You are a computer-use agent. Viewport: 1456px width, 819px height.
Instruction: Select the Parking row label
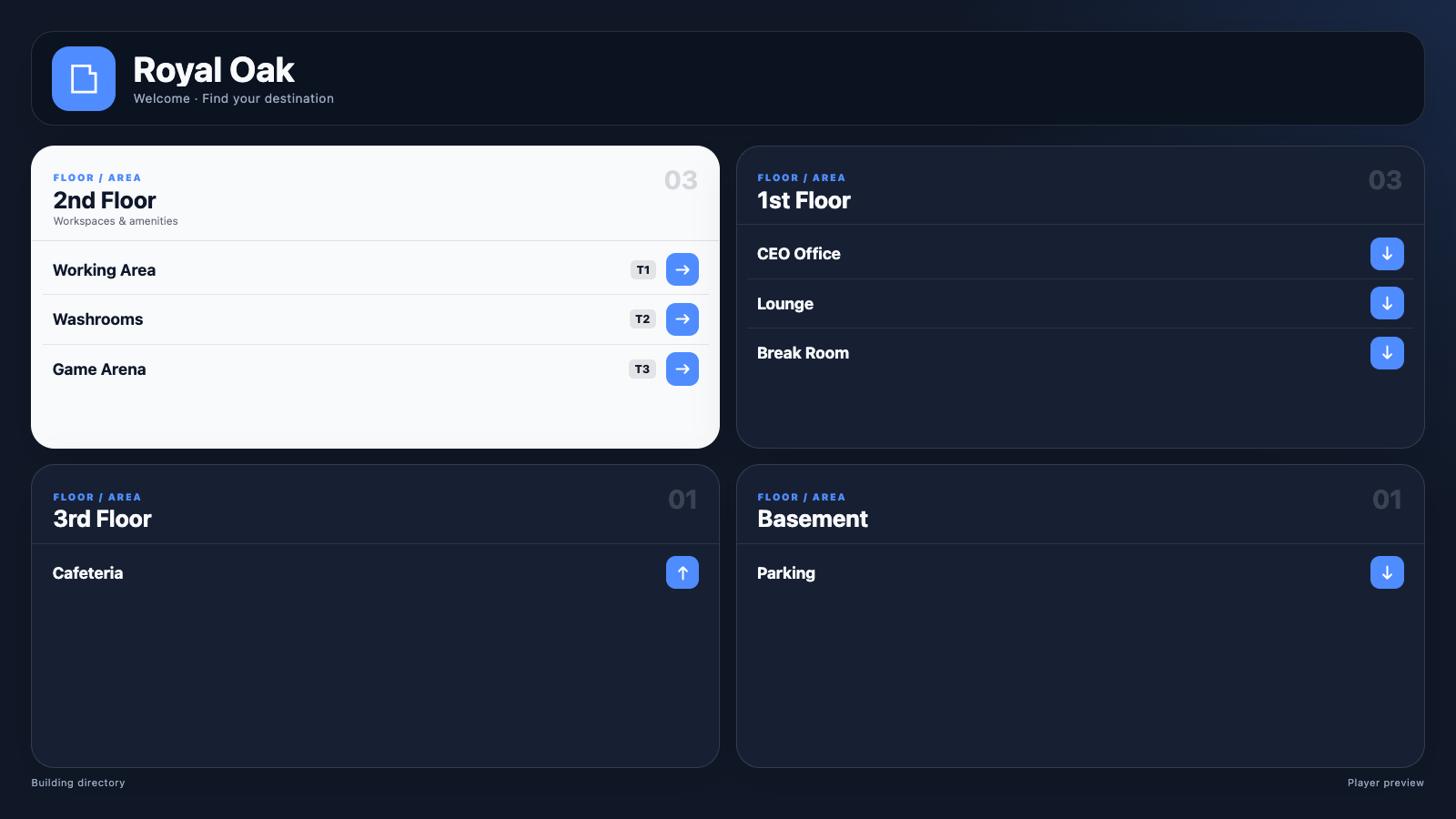(x=786, y=573)
